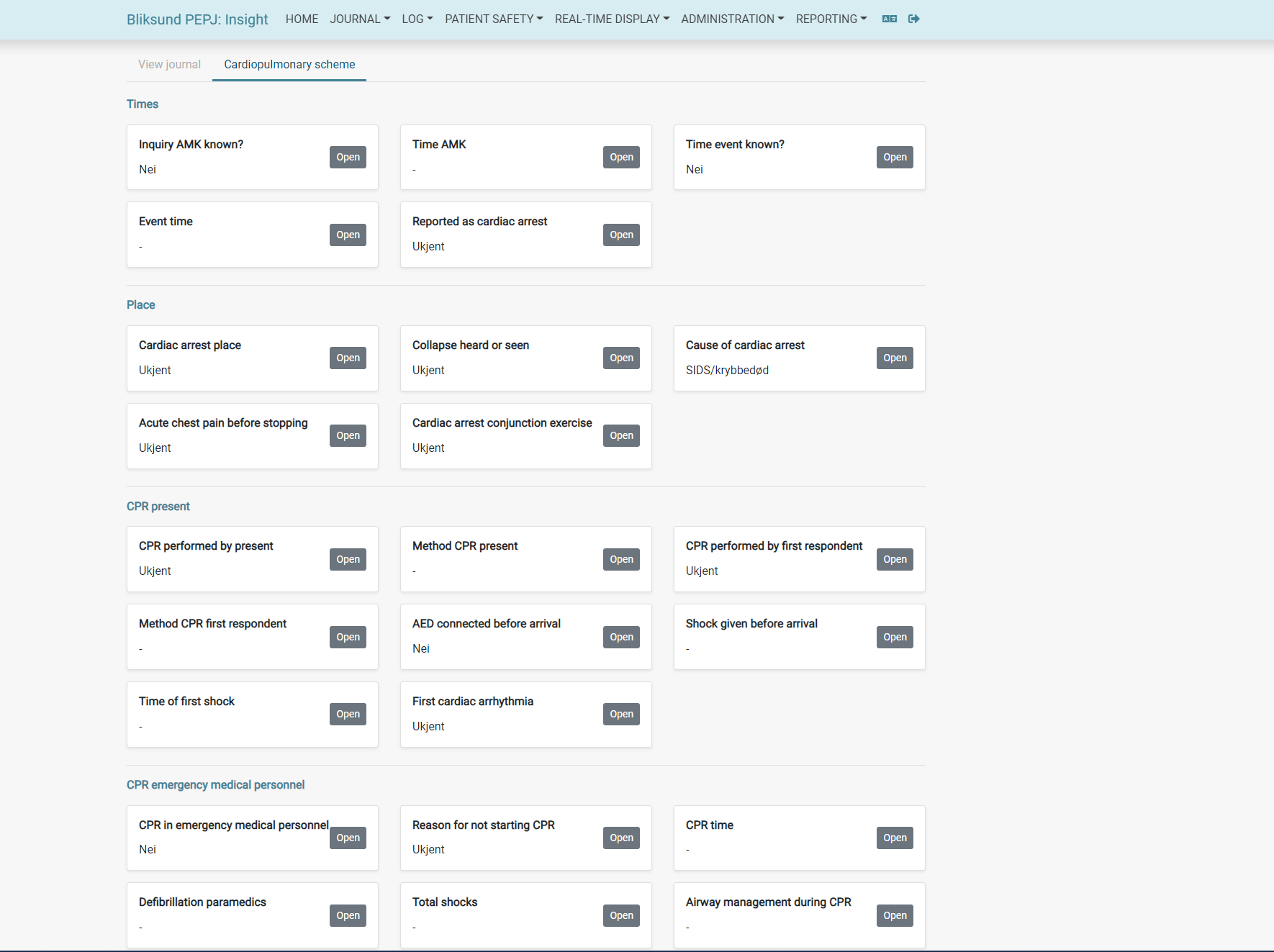Select the Cardiopulmonary scheme tab

coord(289,64)
